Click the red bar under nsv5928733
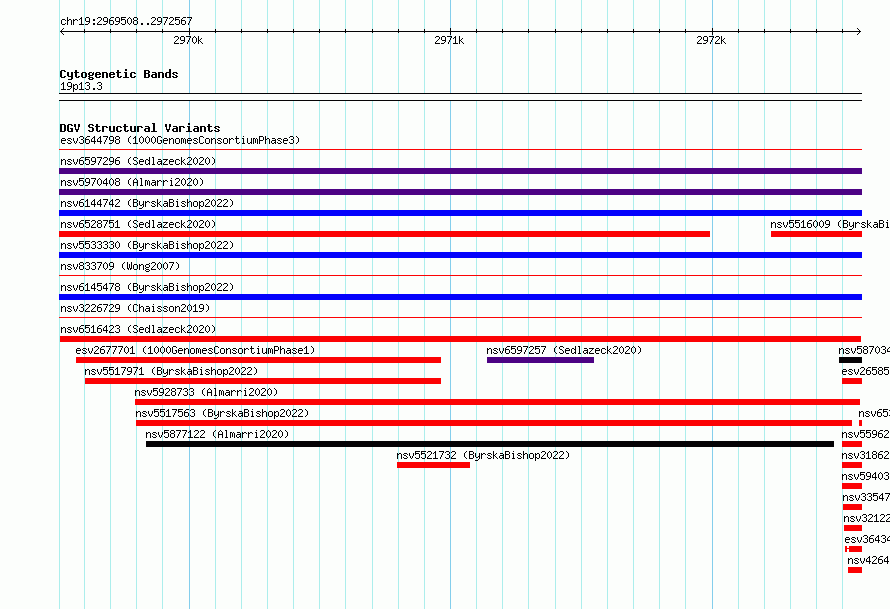Screen dimensions: 890x609 [x=497, y=402]
